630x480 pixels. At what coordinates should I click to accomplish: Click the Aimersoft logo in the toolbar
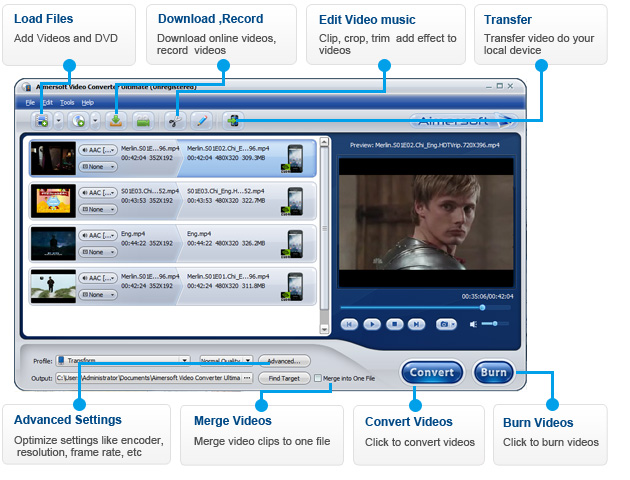pos(463,120)
